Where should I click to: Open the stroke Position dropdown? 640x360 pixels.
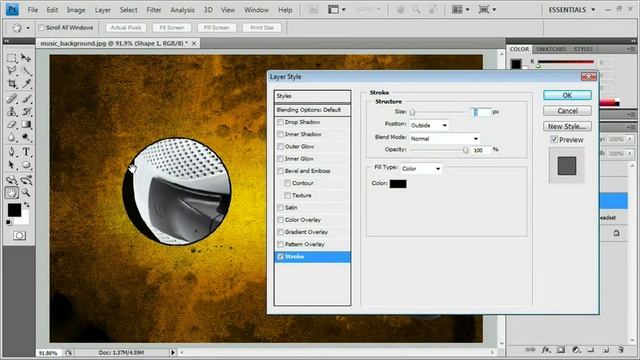point(429,125)
